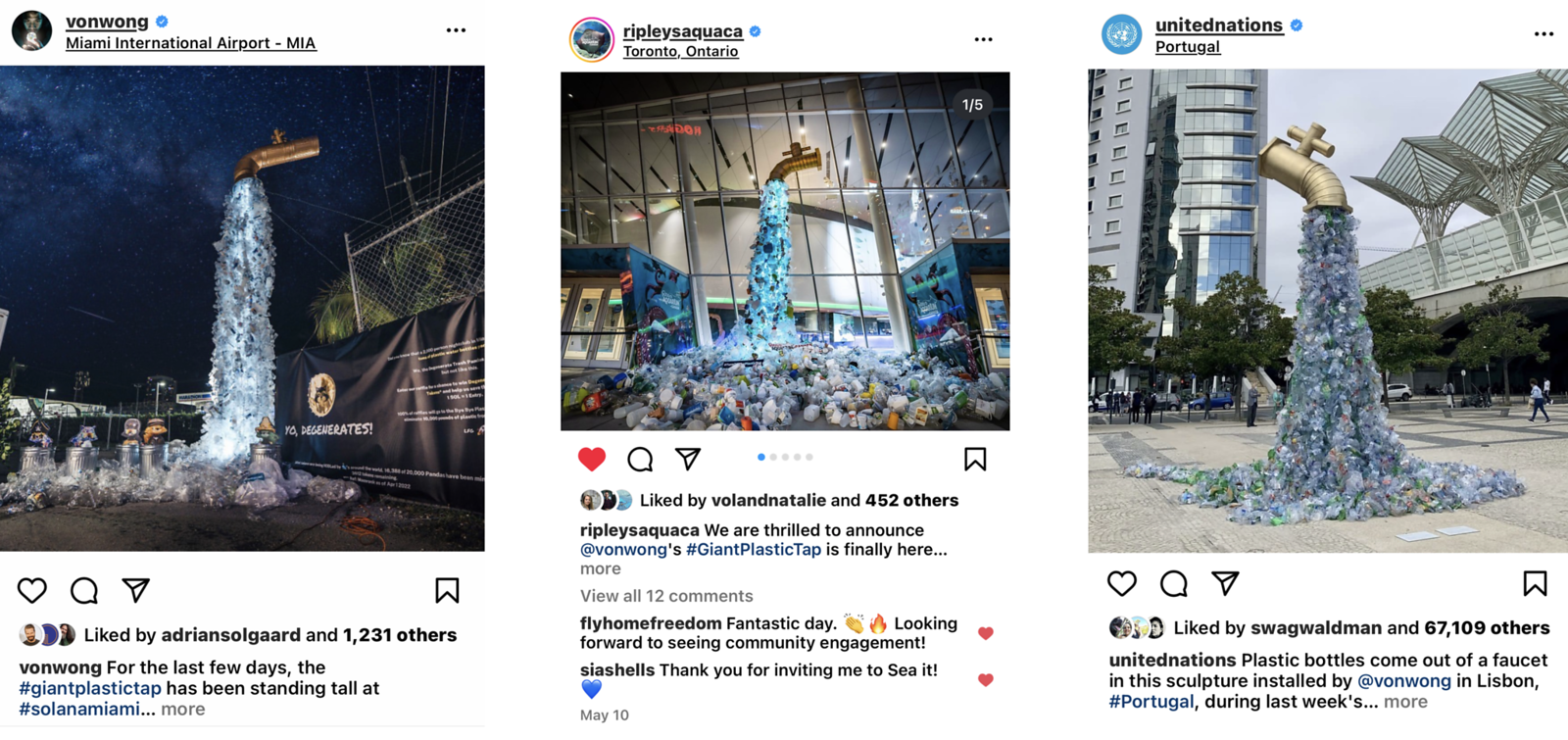Bookmark the vonwong Miami airport post
Screen dimensions: 1568x740
click(x=447, y=590)
